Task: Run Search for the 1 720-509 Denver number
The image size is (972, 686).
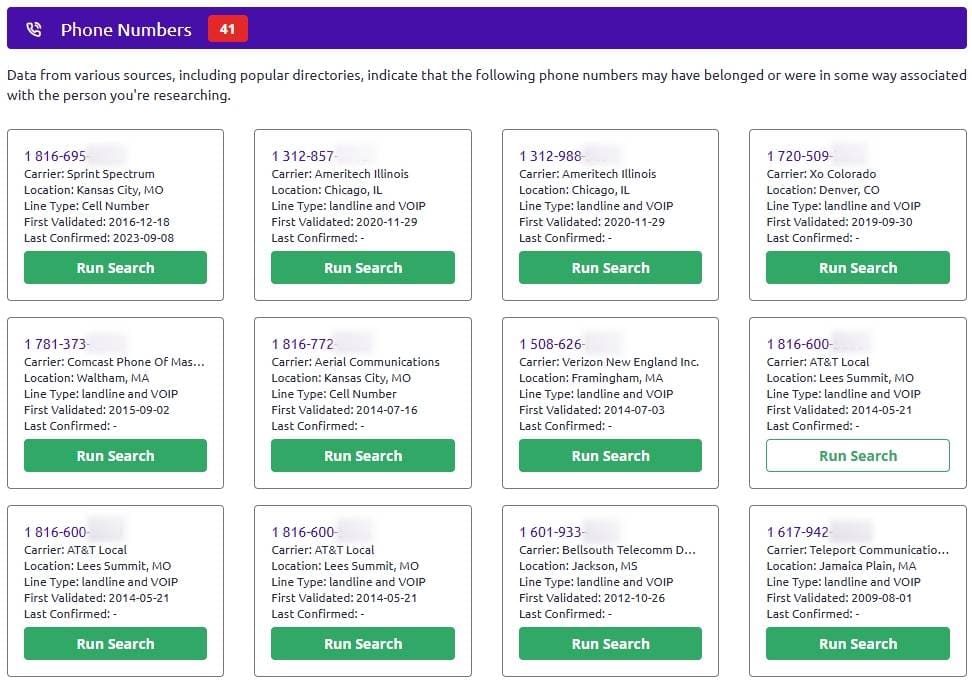Action: pyautogui.click(x=857, y=268)
